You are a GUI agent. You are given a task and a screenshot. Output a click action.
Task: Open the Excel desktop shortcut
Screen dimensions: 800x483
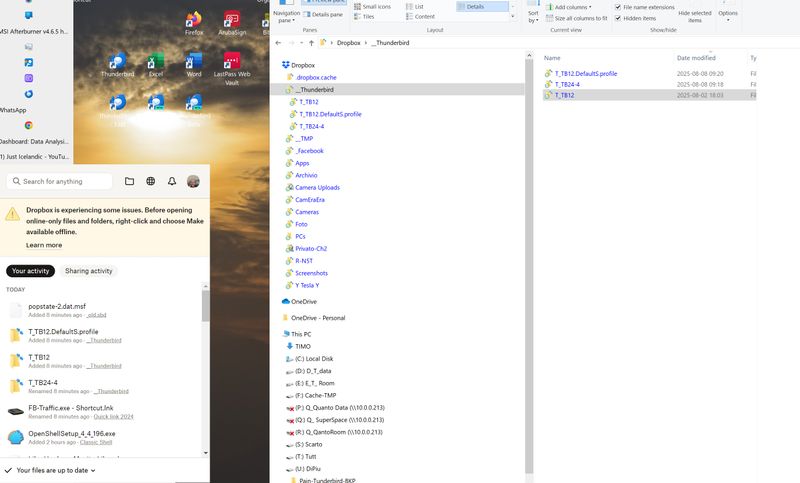pos(156,65)
